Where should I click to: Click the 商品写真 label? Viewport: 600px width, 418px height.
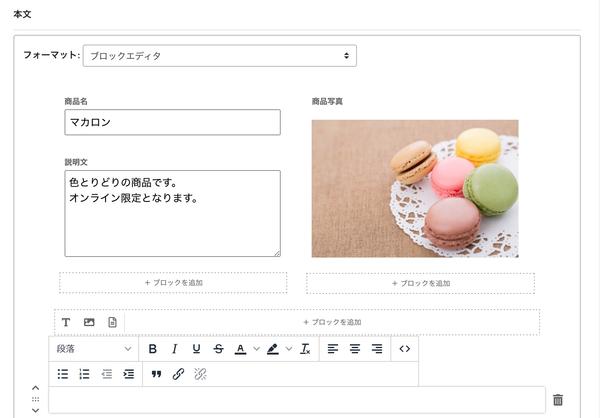[327, 101]
